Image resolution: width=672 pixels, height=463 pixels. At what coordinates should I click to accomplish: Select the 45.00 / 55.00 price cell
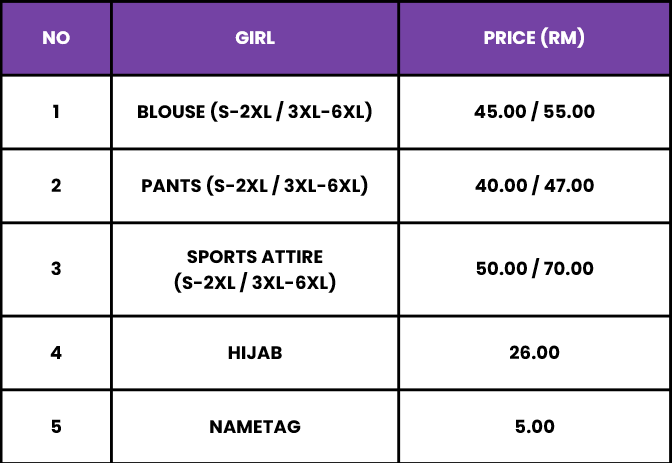coord(534,112)
